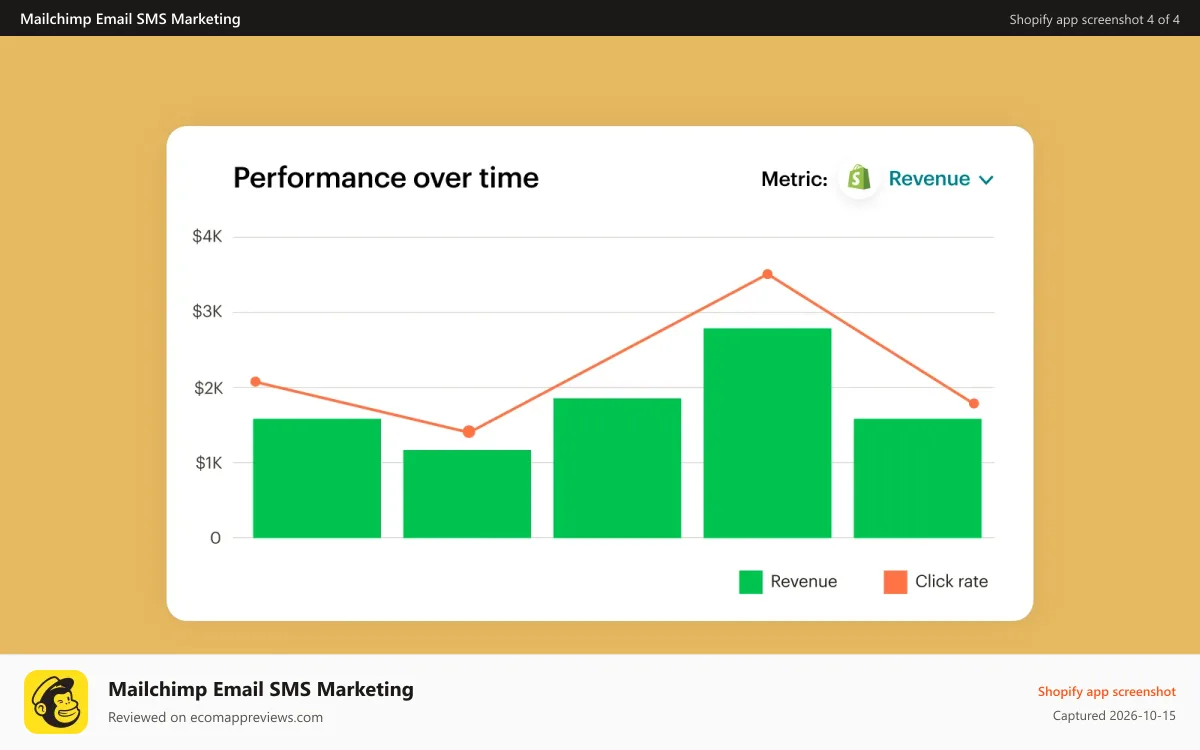Screen dimensions: 1200x750
Task: Click the Click rate legend label
Action: coord(951,581)
